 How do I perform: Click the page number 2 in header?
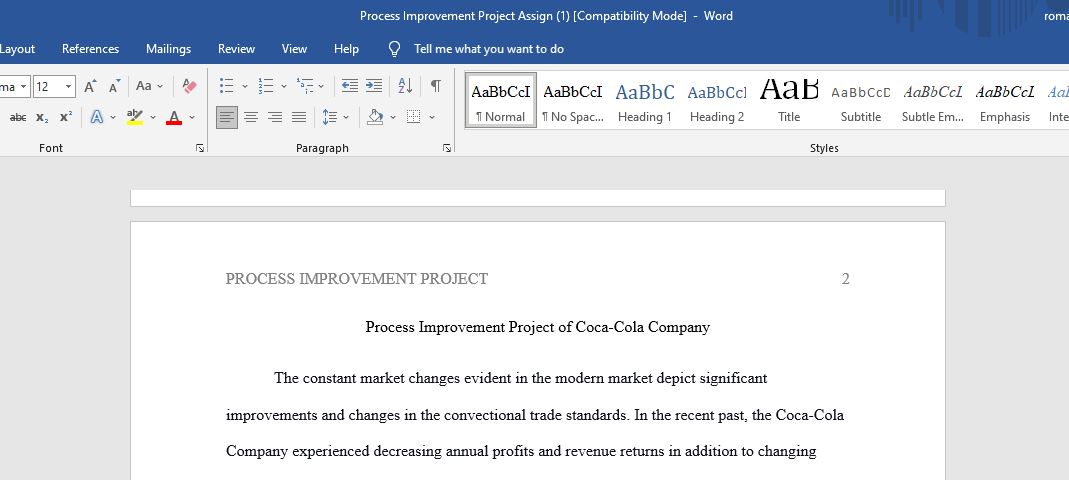[x=845, y=279]
